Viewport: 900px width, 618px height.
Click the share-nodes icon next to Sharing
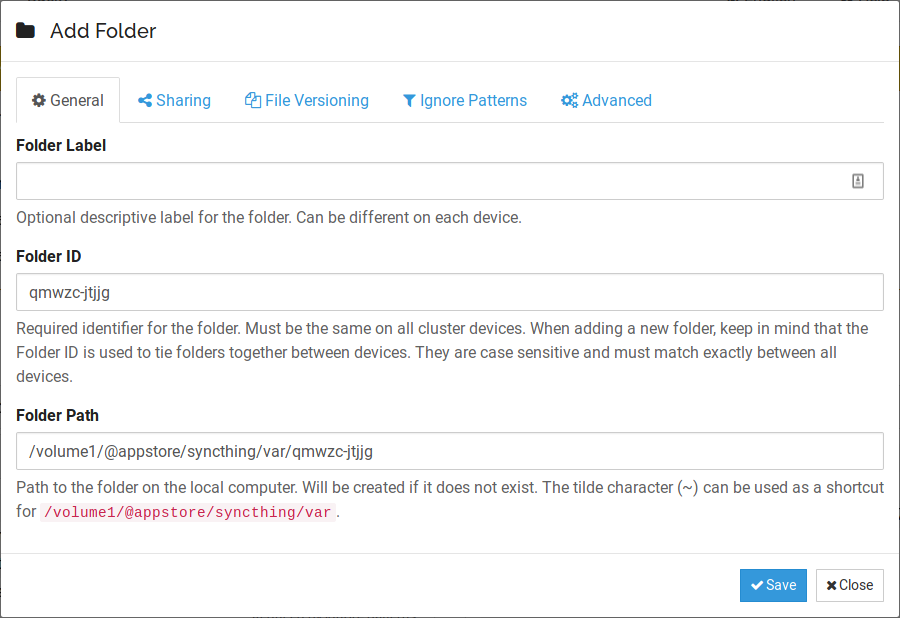point(145,100)
